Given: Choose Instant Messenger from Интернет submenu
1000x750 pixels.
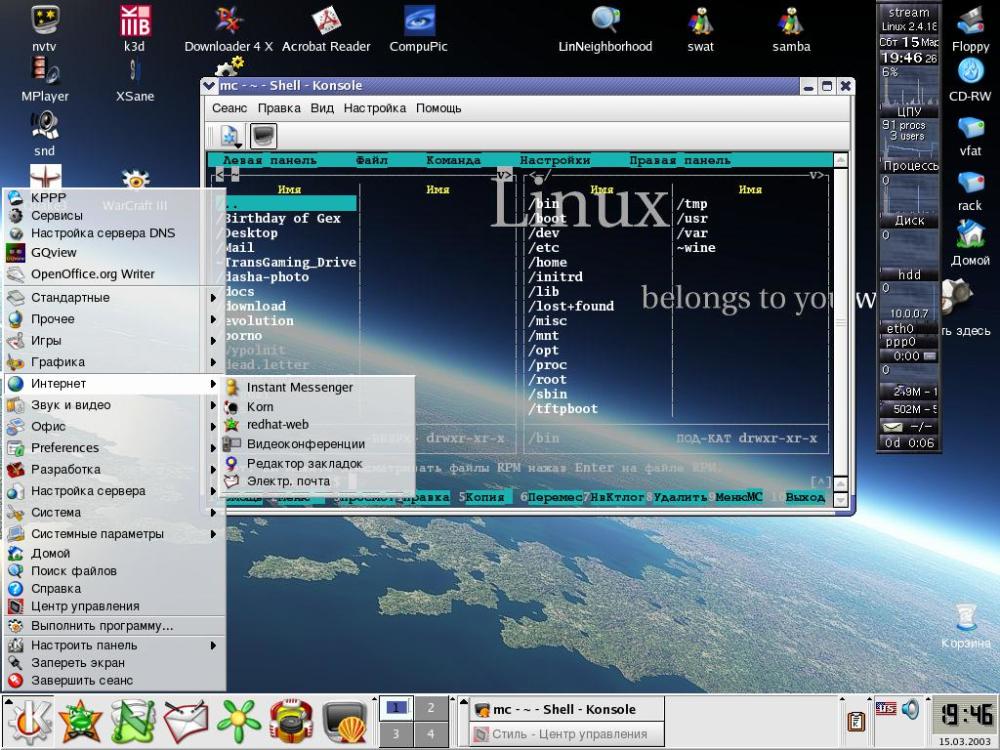Looking at the screenshot, I should 318,387.
